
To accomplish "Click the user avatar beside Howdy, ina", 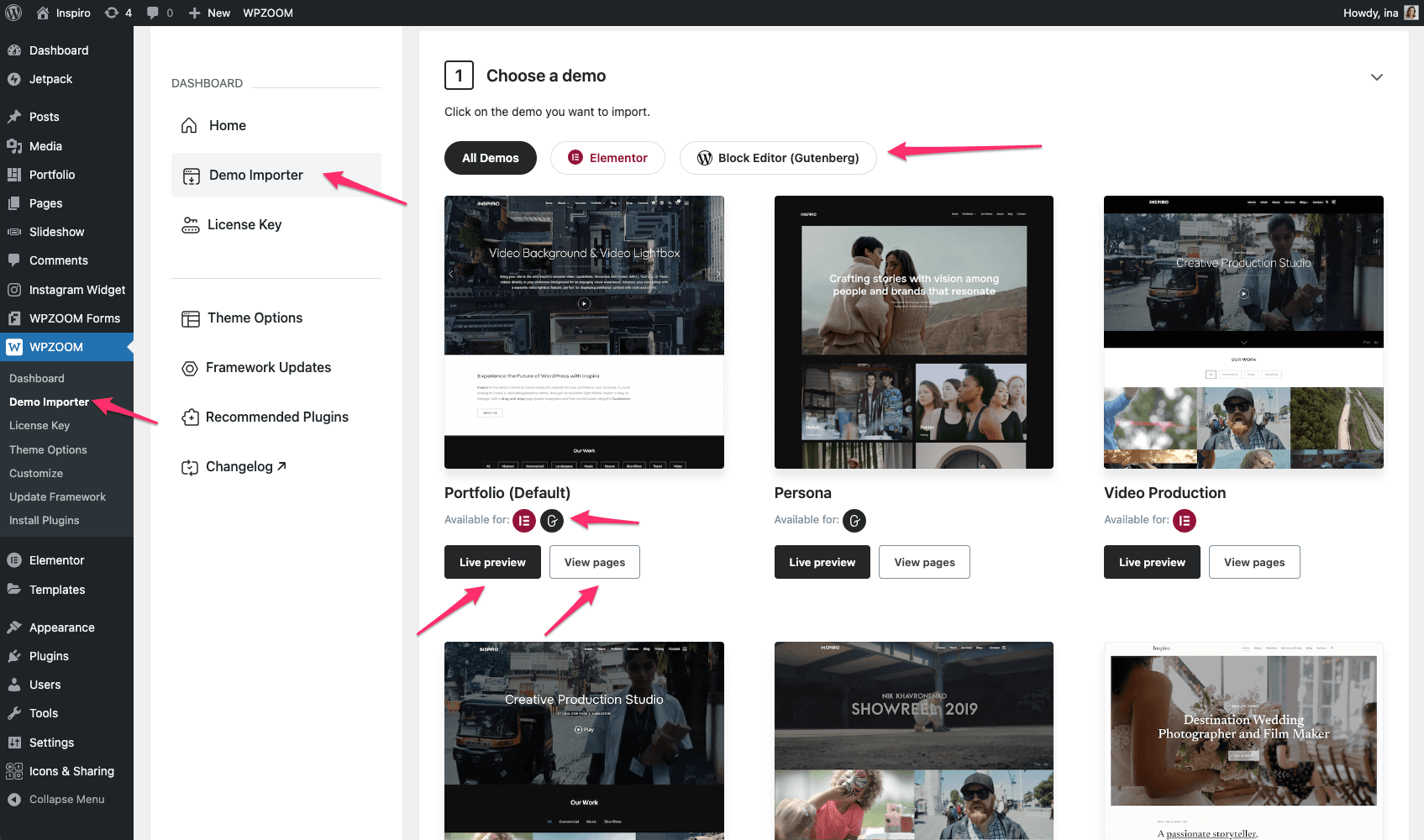I will (x=1411, y=13).
